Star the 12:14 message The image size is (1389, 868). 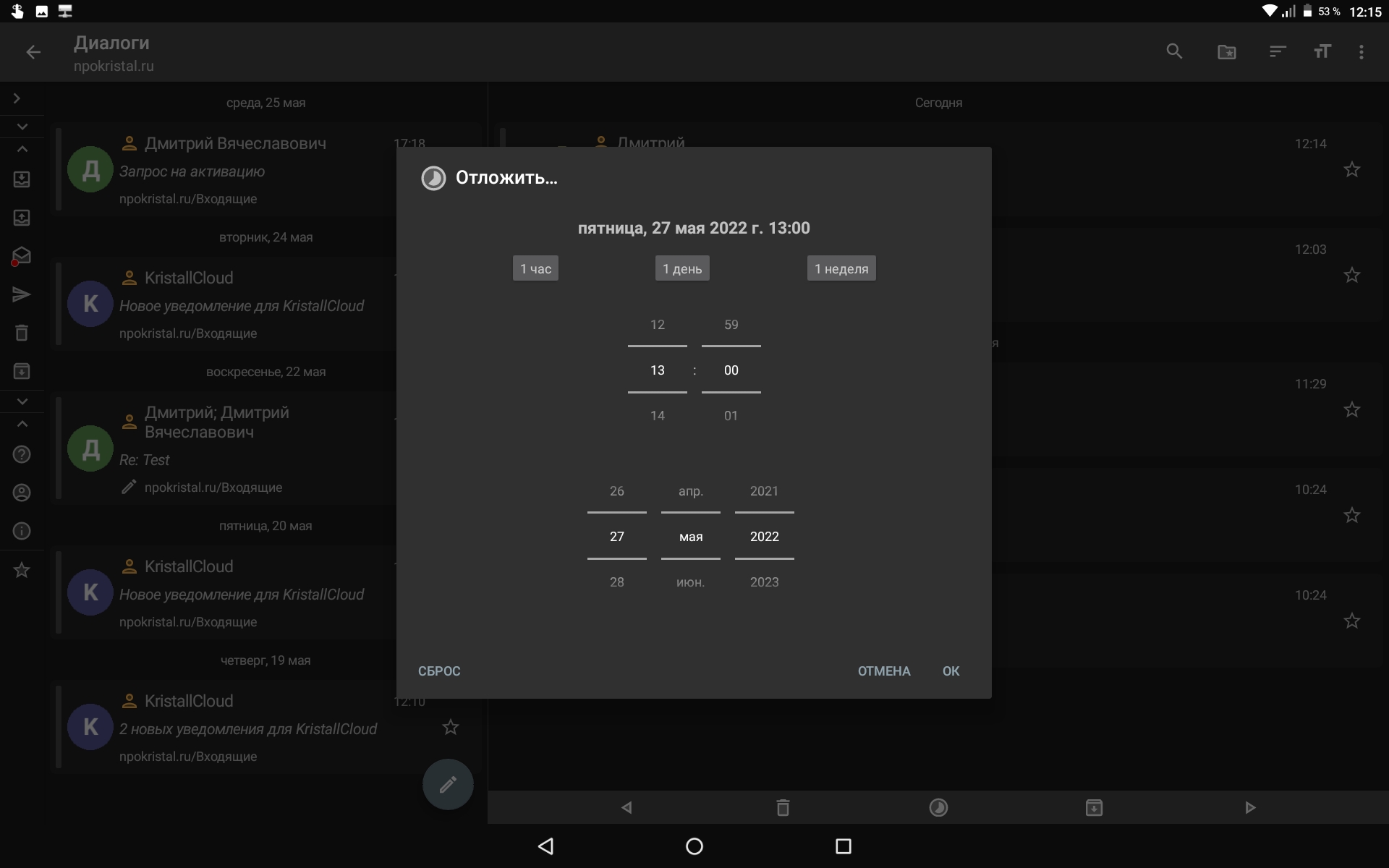(1351, 170)
